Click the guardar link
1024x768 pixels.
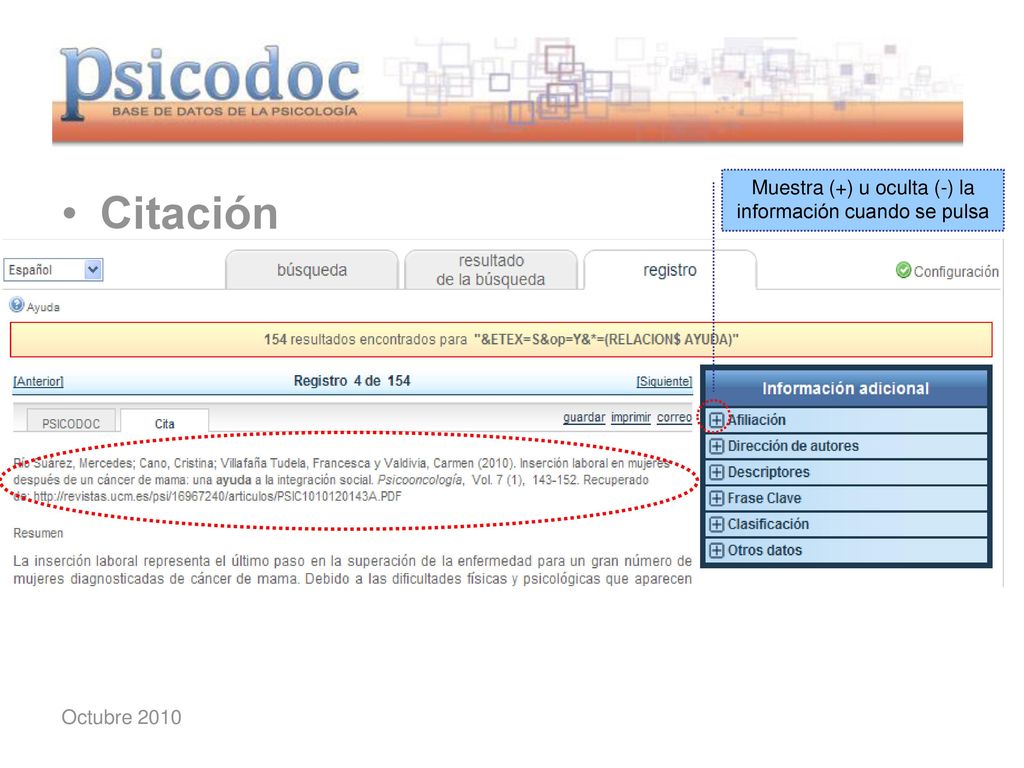coord(584,417)
